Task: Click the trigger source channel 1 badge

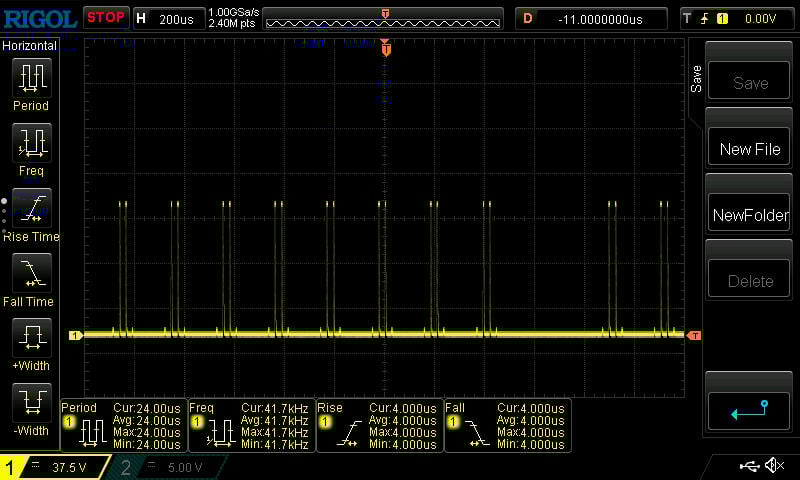Action: [722, 19]
